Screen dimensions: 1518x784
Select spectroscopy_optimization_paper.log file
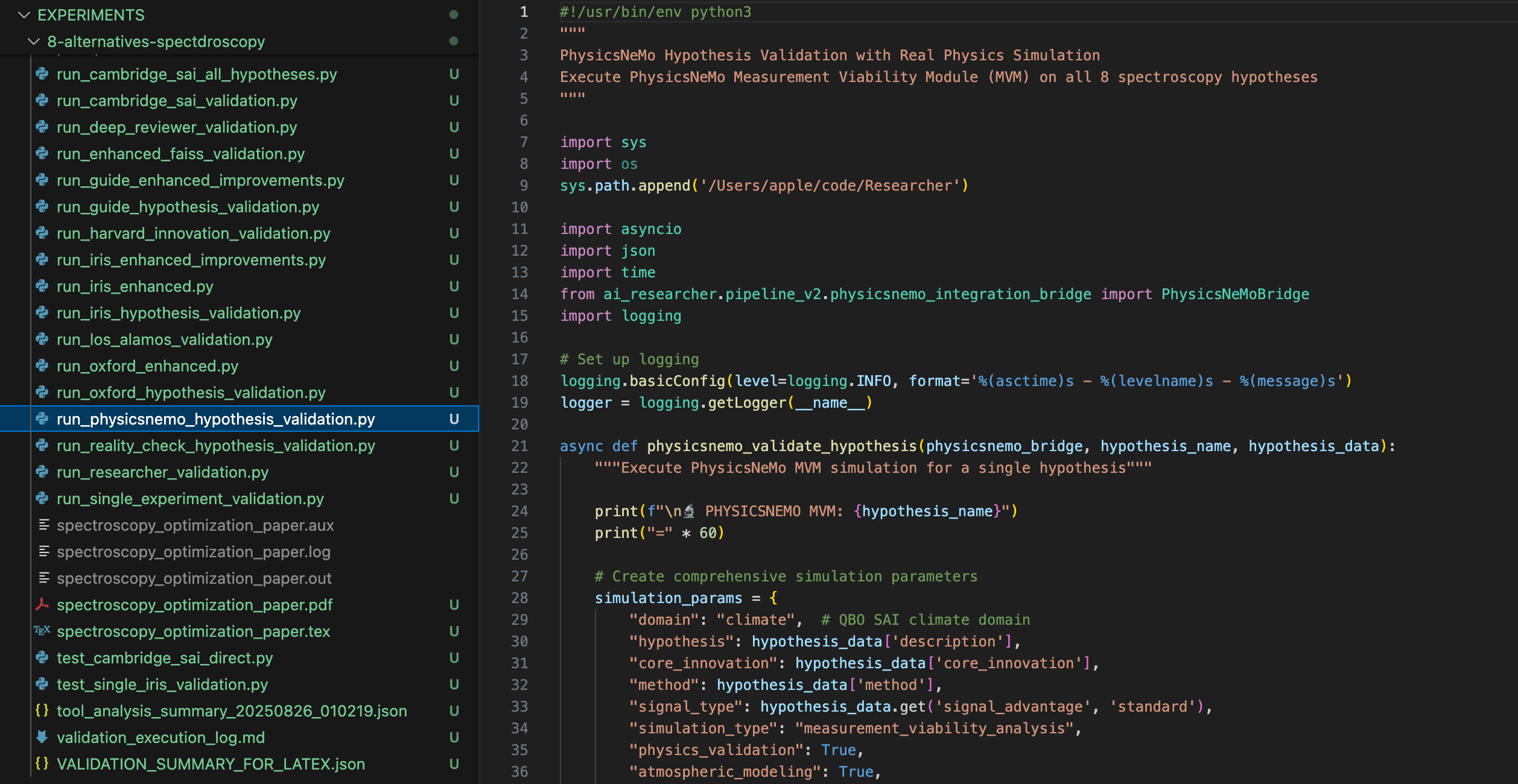[x=193, y=551]
